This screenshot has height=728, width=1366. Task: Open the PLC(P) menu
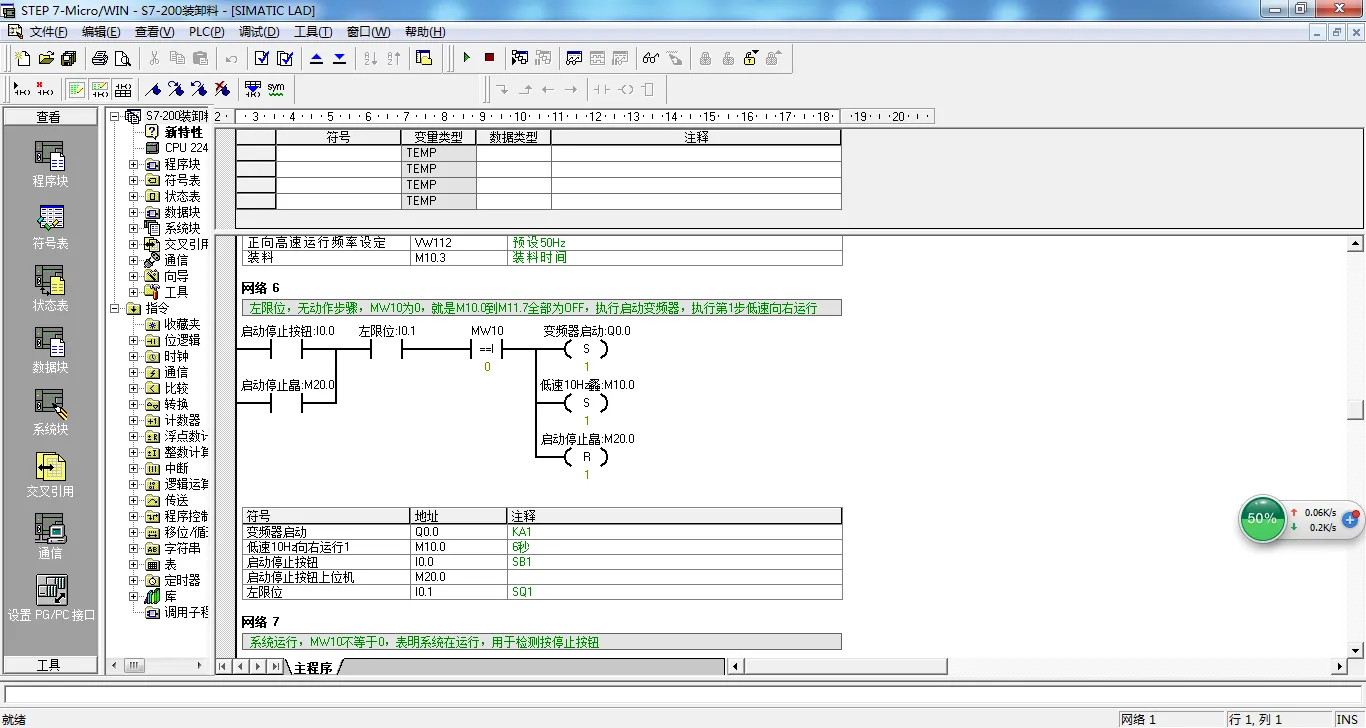tap(206, 32)
